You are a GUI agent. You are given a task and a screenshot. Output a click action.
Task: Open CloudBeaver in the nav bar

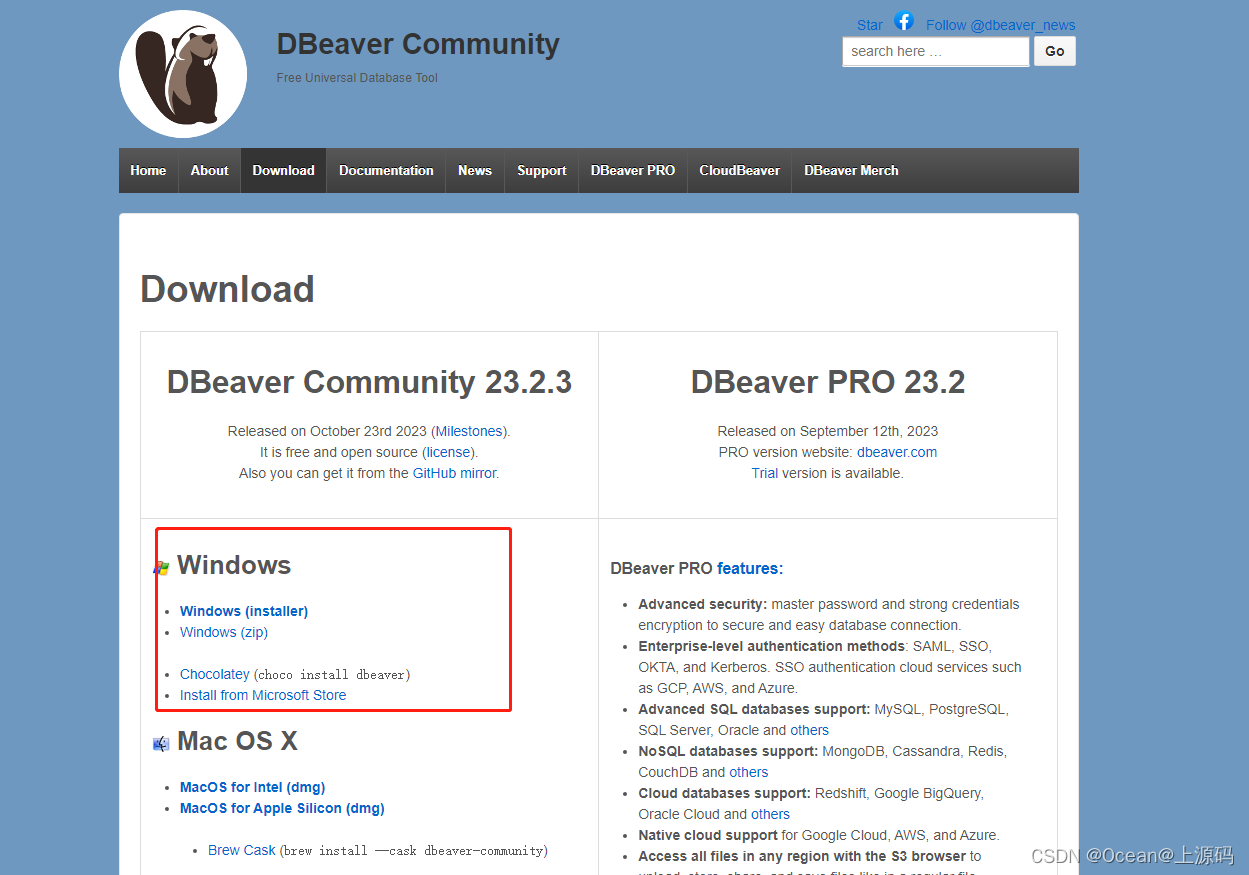(740, 171)
